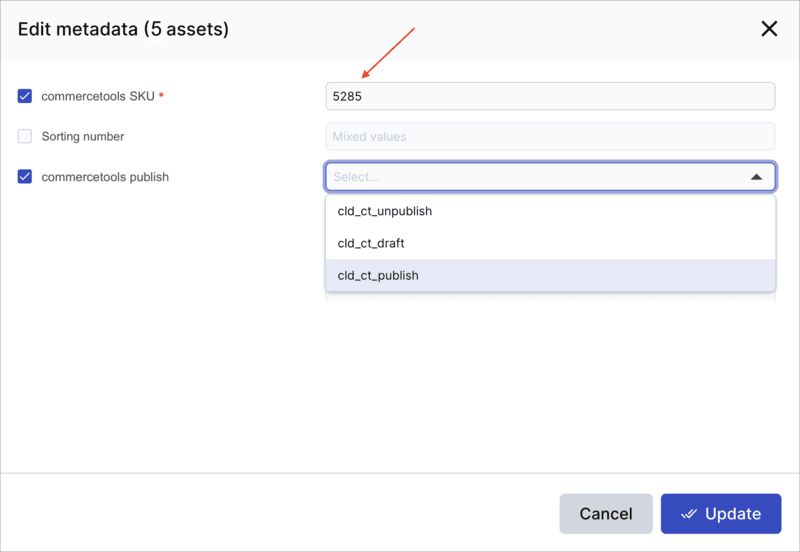Choose cld_ct_publish option
Screen dimensions: 800x552
click(550, 275)
